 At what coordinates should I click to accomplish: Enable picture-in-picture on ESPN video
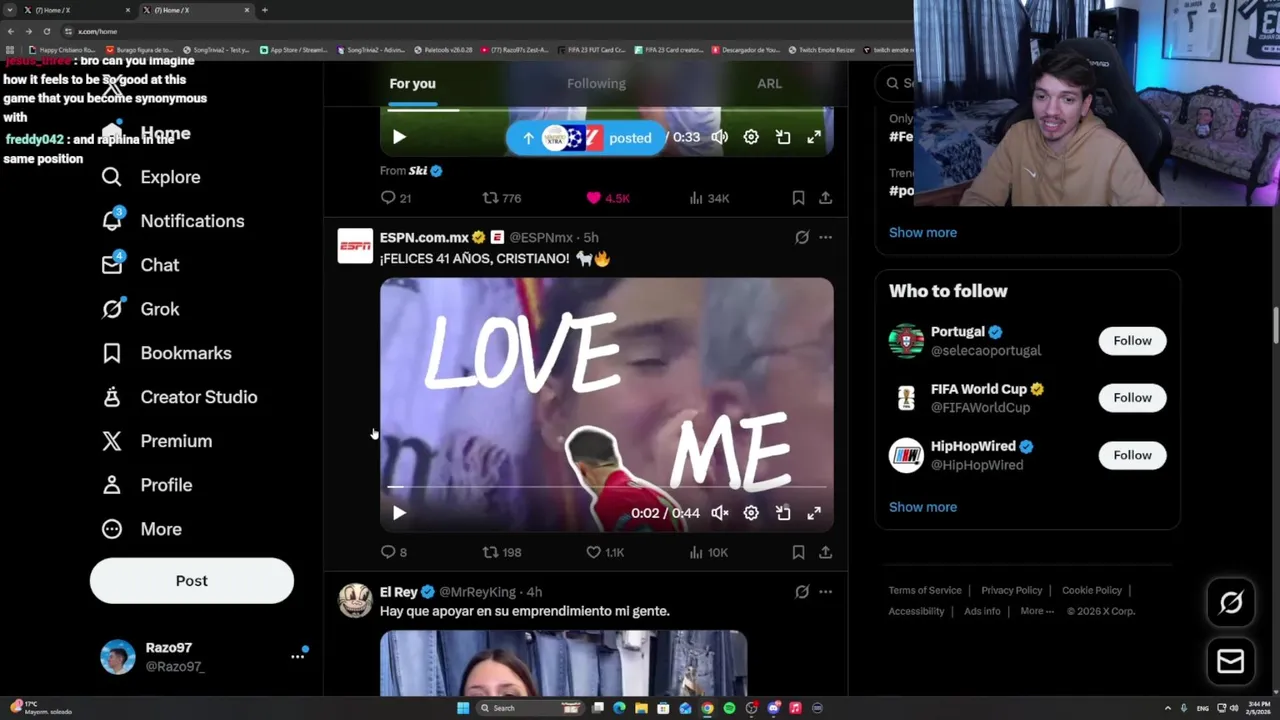click(783, 513)
